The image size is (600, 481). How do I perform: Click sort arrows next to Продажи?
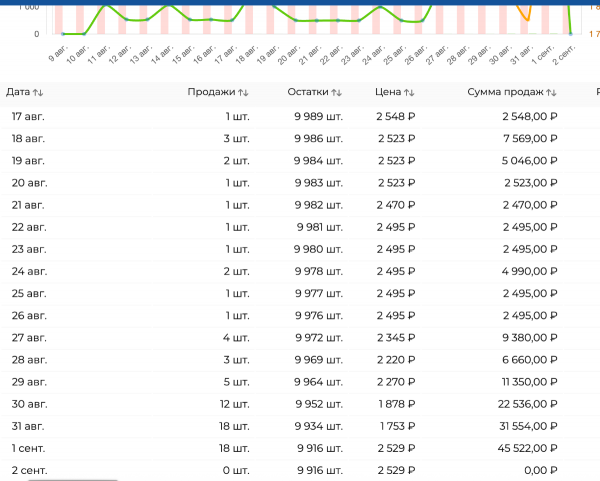tap(239, 92)
